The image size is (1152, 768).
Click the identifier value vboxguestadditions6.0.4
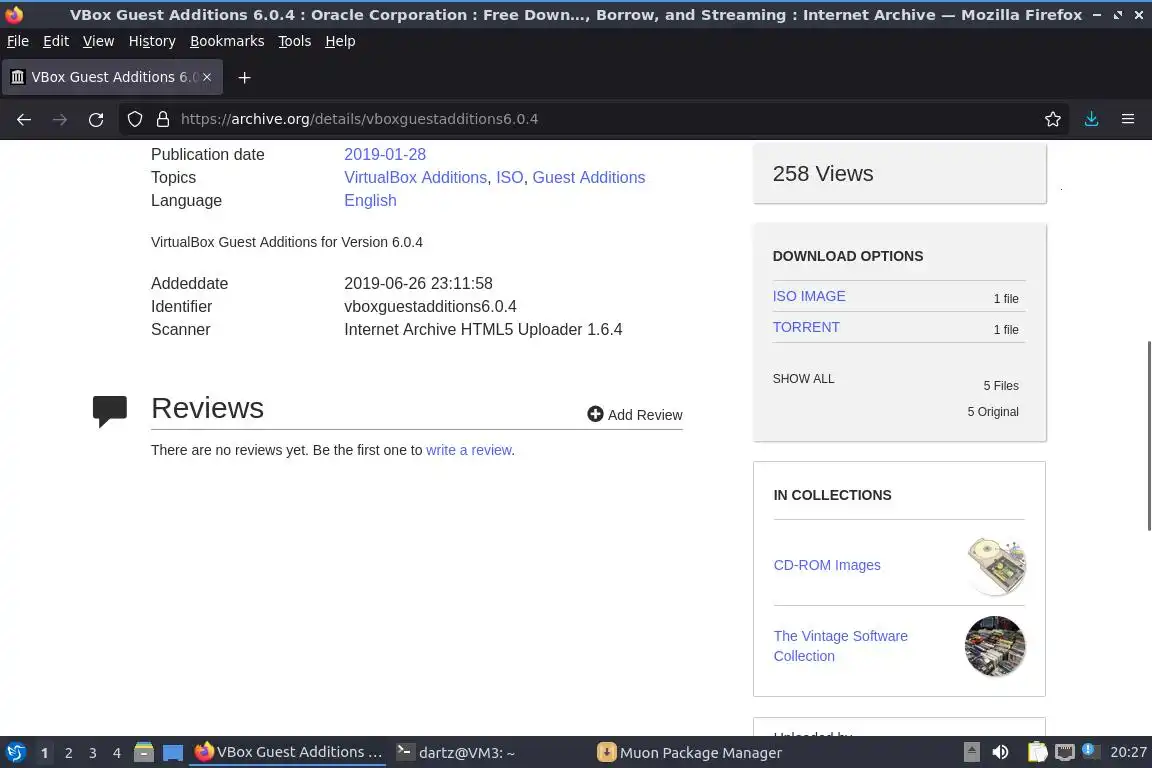tap(430, 306)
